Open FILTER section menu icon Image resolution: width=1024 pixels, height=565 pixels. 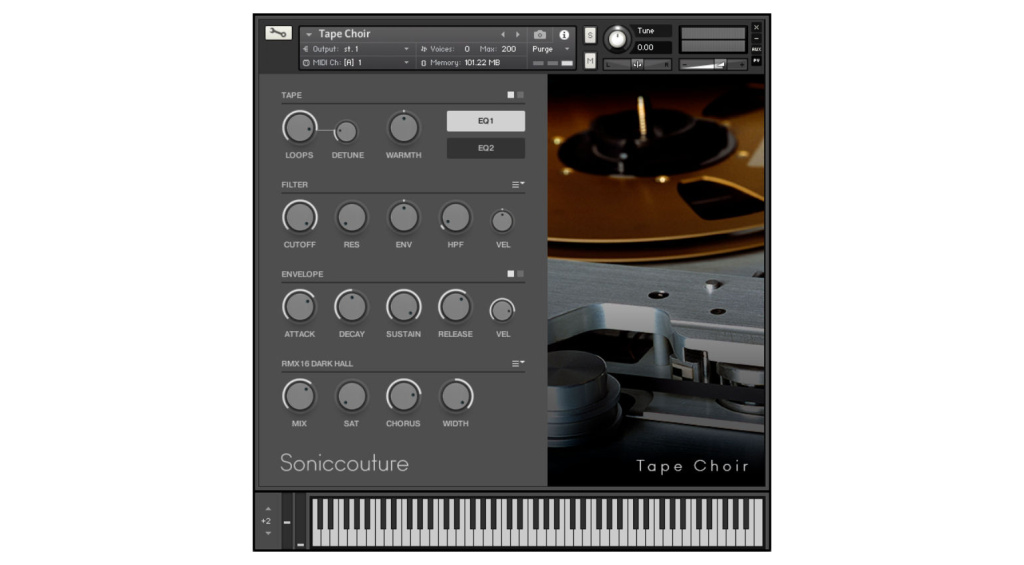click(x=518, y=185)
